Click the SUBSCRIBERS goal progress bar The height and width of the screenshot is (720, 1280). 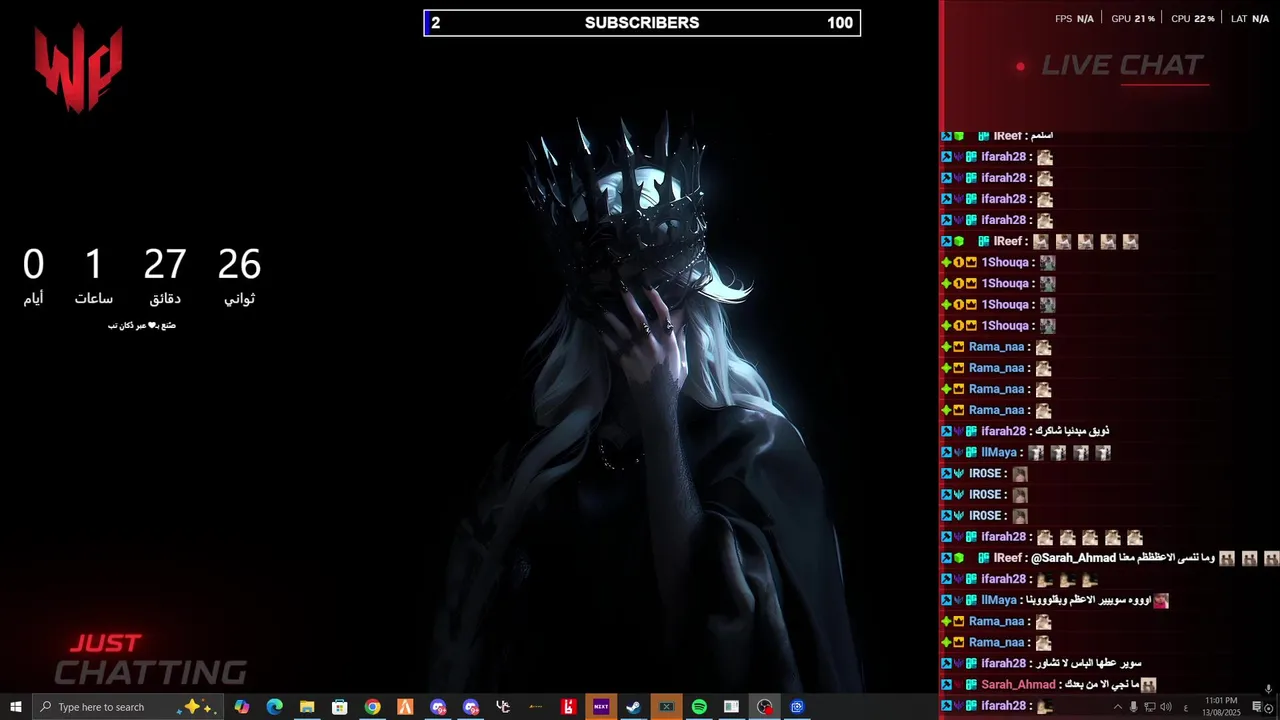coord(642,23)
